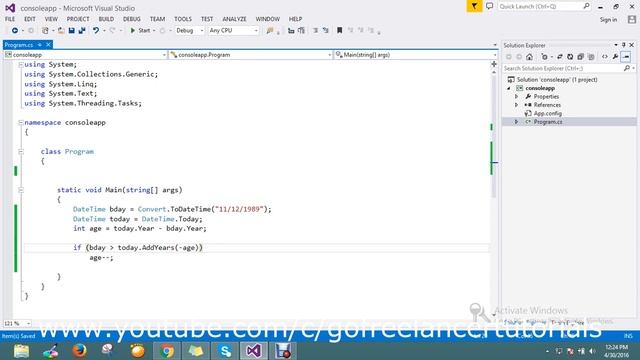Click the Save All toolbar icon
Viewport: 640px width, 360px height.
coord(82,31)
